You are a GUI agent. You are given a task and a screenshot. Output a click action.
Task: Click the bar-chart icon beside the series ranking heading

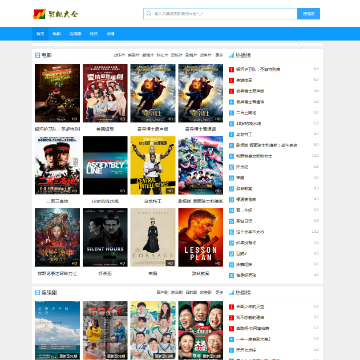click(231, 292)
